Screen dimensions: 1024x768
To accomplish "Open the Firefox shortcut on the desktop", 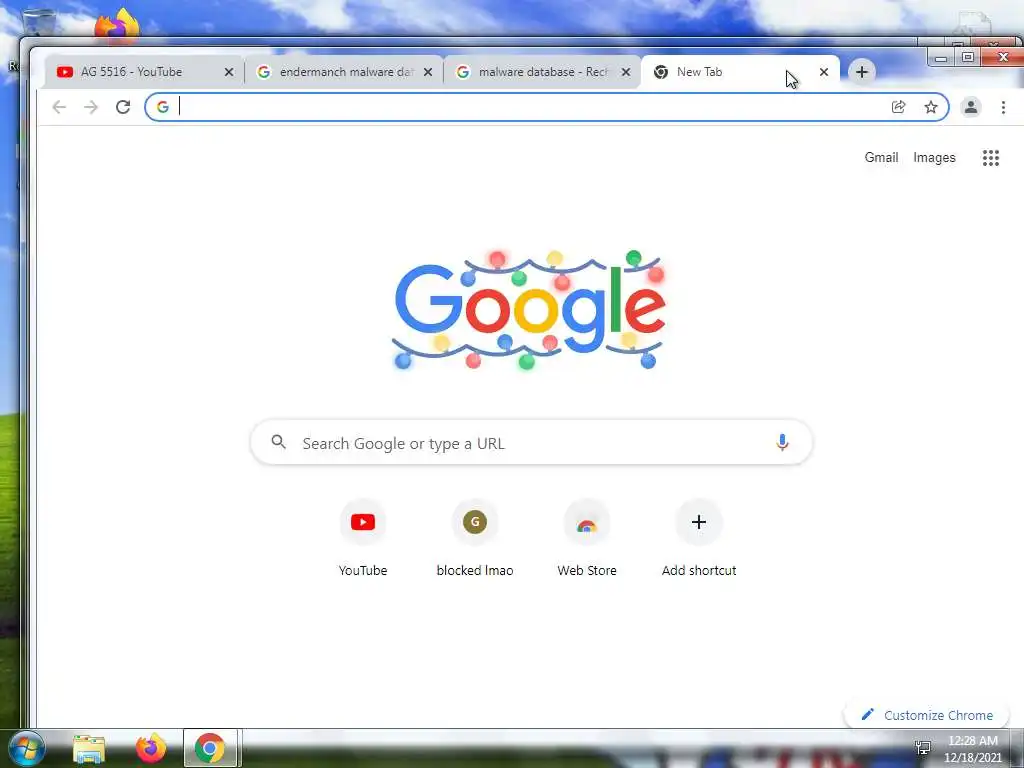I will tap(117, 26).
